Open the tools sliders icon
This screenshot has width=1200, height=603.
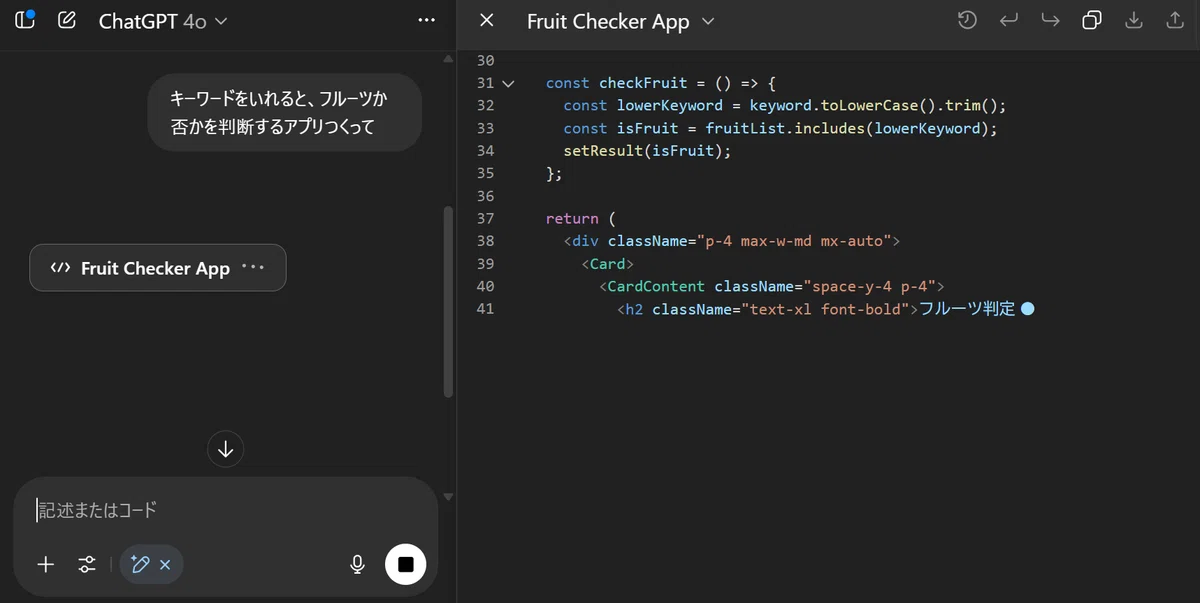tap(87, 565)
